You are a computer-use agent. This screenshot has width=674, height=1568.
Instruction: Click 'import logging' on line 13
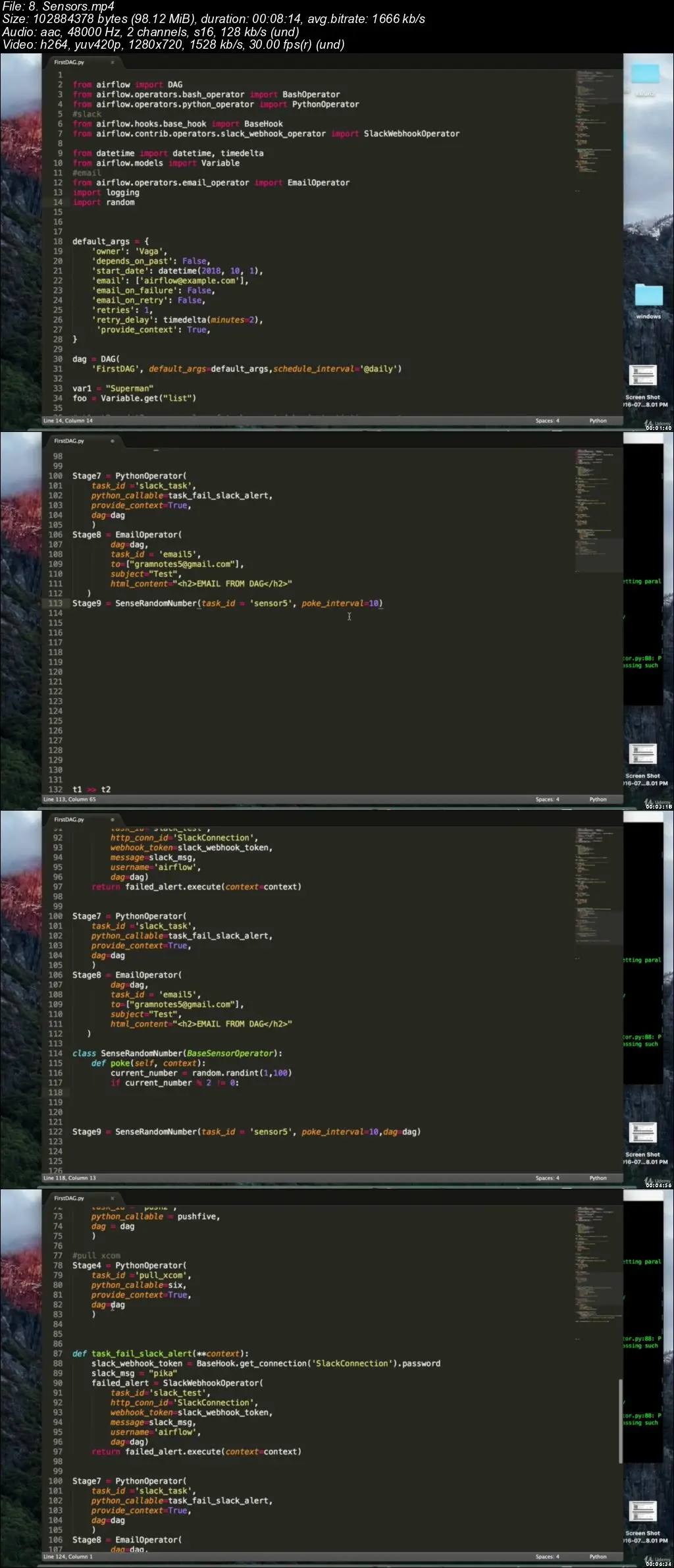click(x=106, y=193)
